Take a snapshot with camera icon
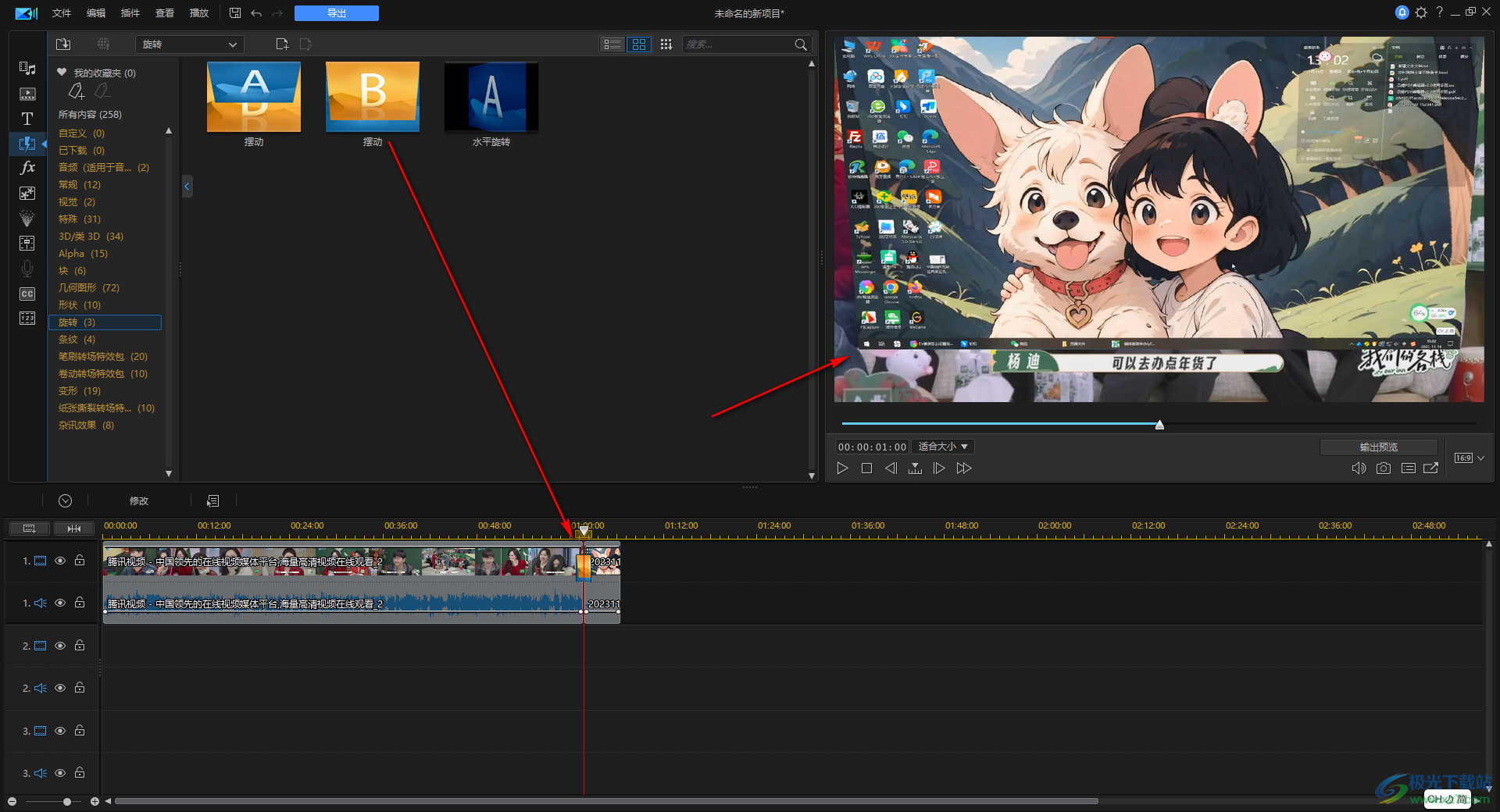Image resolution: width=1500 pixels, height=812 pixels. pos(1384,468)
